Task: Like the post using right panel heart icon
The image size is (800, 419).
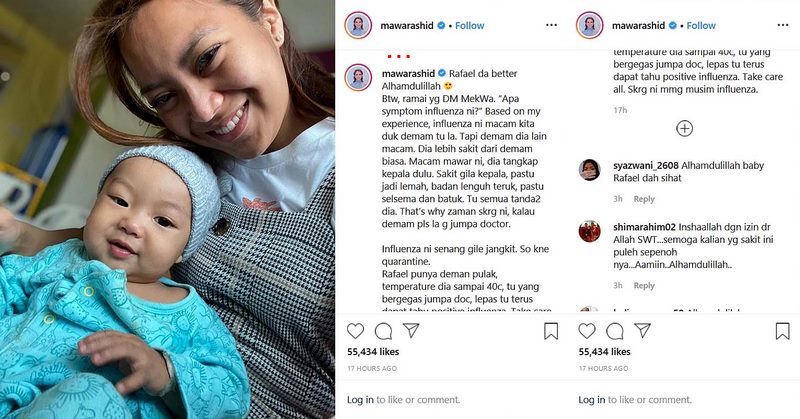Action: pos(587,332)
